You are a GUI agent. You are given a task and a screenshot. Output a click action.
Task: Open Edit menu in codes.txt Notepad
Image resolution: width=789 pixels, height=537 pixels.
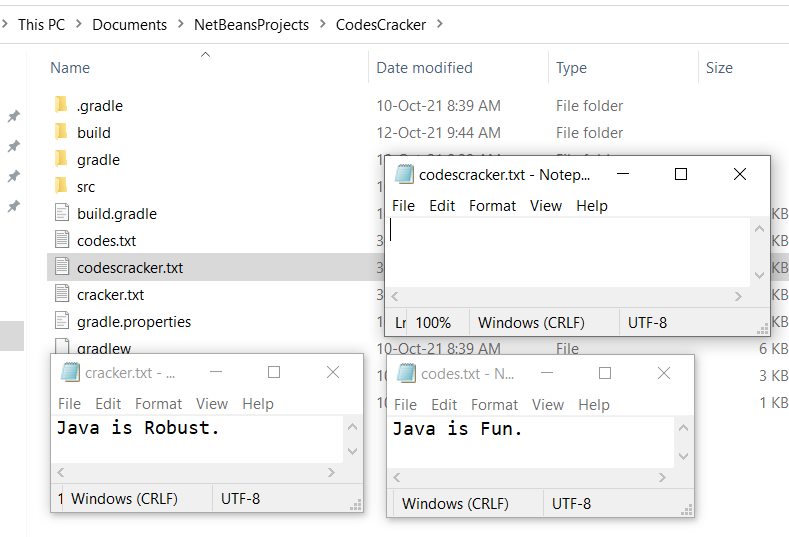(444, 405)
